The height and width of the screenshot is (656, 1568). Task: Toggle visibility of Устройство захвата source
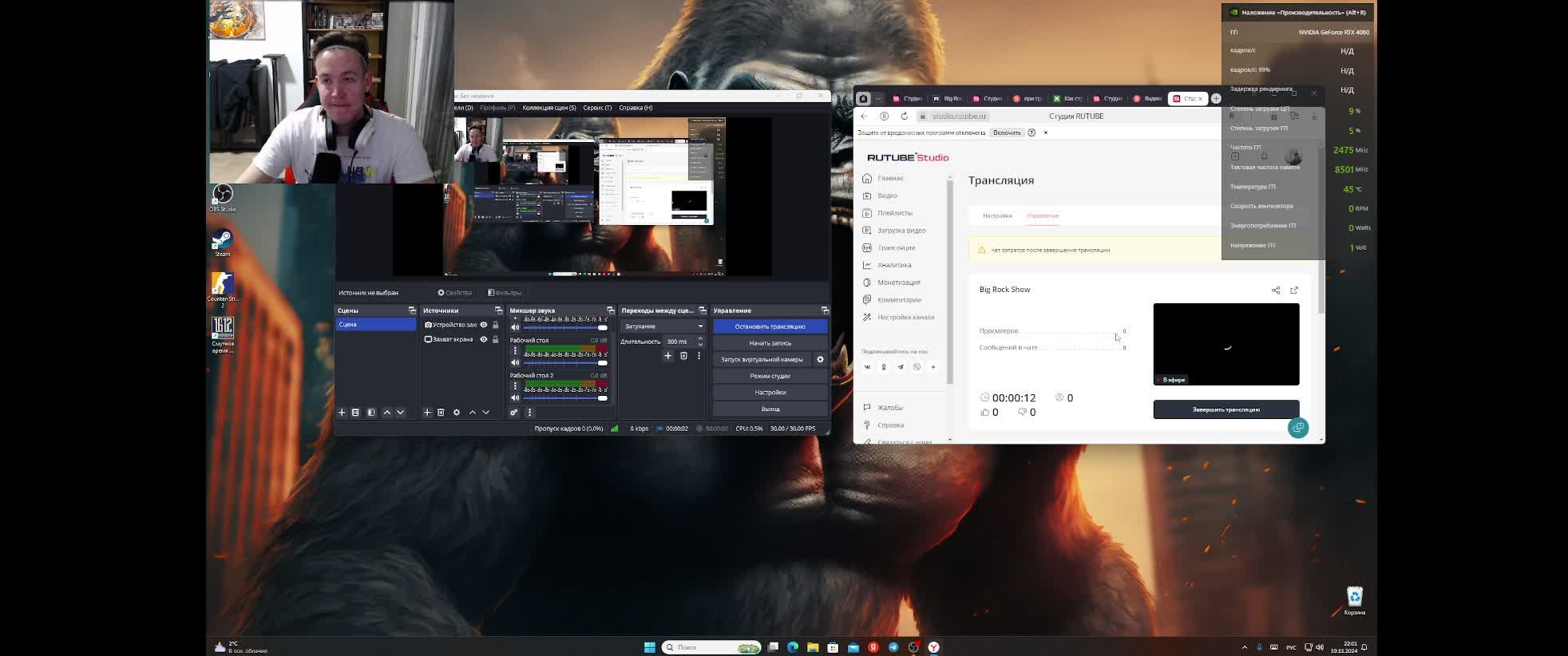click(484, 325)
